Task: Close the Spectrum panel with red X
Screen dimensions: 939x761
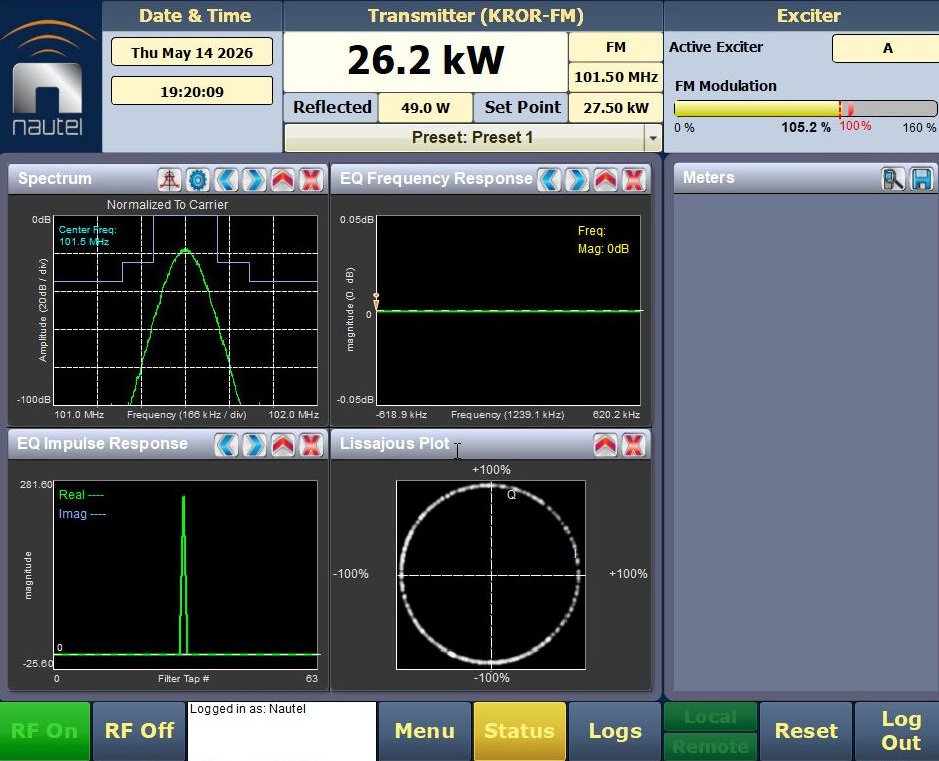Action: point(311,180)
